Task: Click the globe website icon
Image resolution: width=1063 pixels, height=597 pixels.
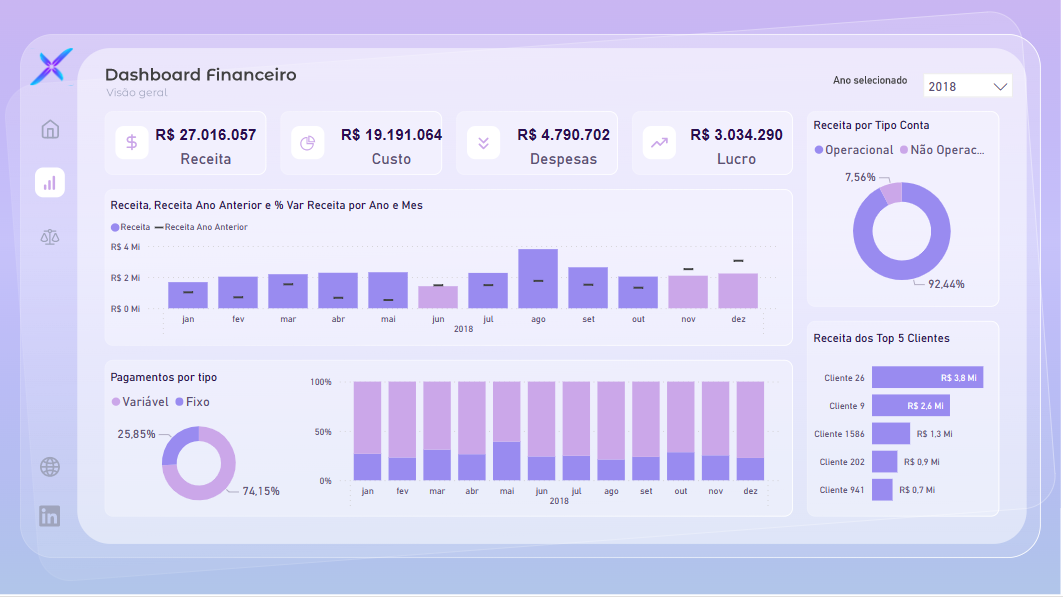Action: (x=50, y=467)
